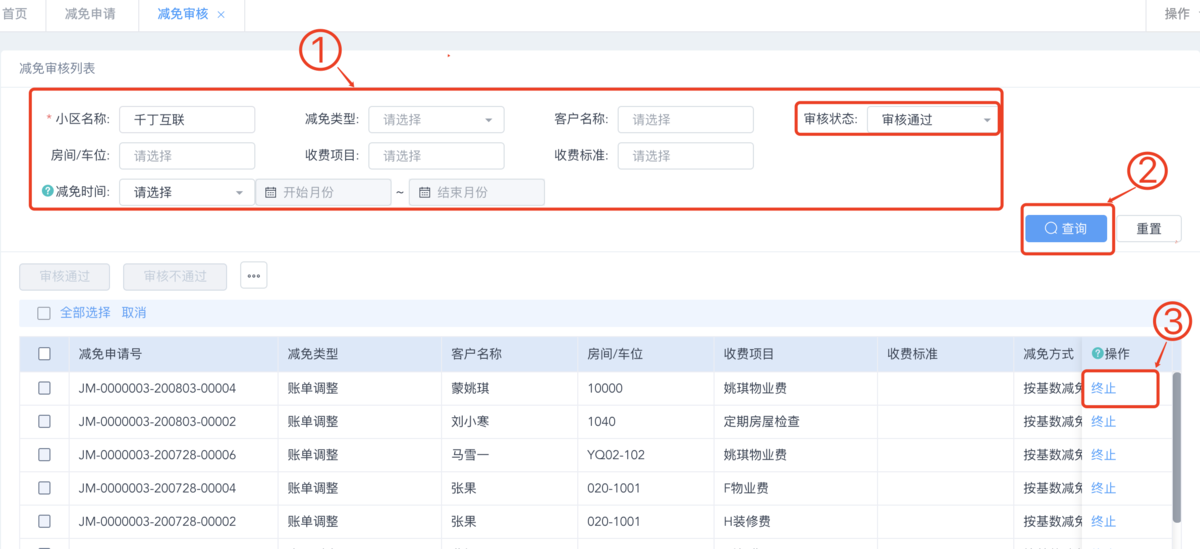Select the 减免审核 tab
The width and height of the screenshot is (1200, 549).
[183, 14]
